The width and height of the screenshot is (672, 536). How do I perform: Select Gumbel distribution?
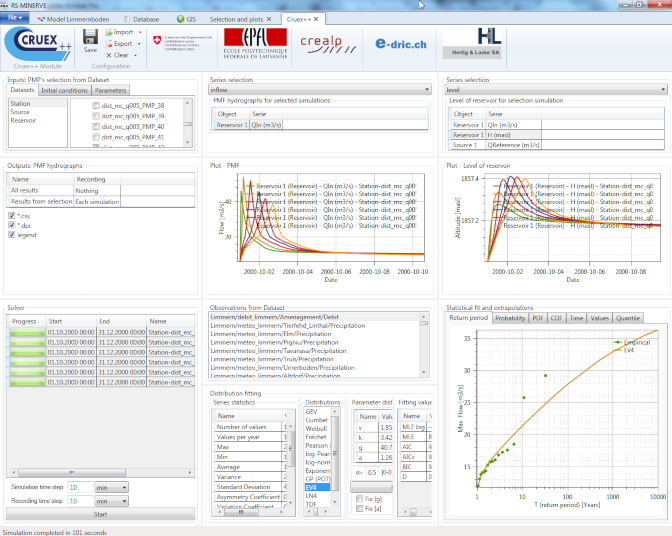pos(316,420)
